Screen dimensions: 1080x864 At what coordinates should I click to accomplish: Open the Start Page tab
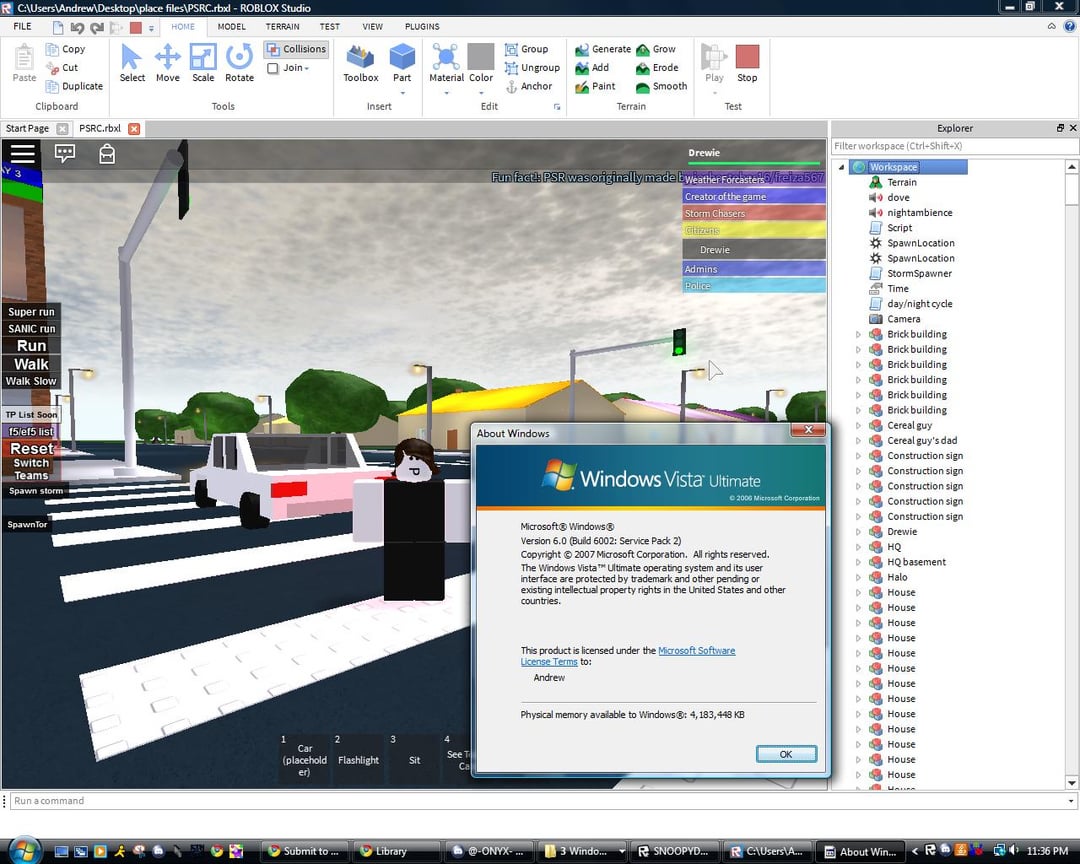[27, 128]
